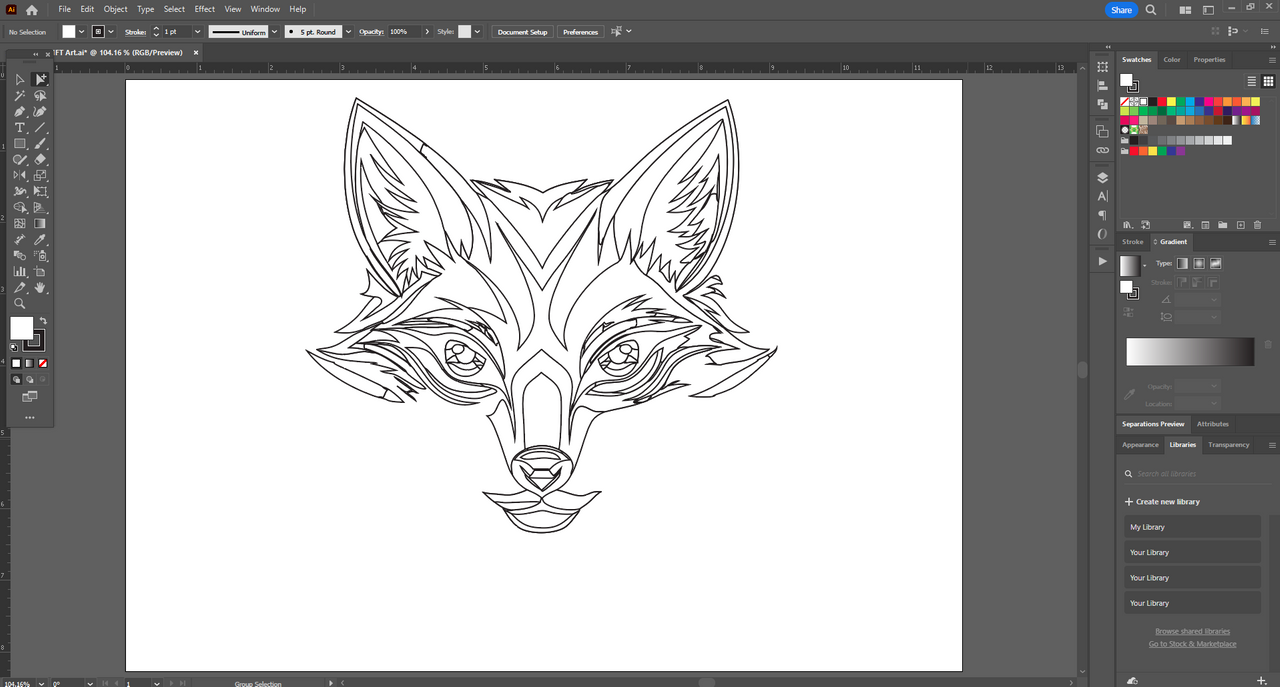
Task: Choose the freeform gradient type
Action: pyautogui.click(x=1216, y=263)
